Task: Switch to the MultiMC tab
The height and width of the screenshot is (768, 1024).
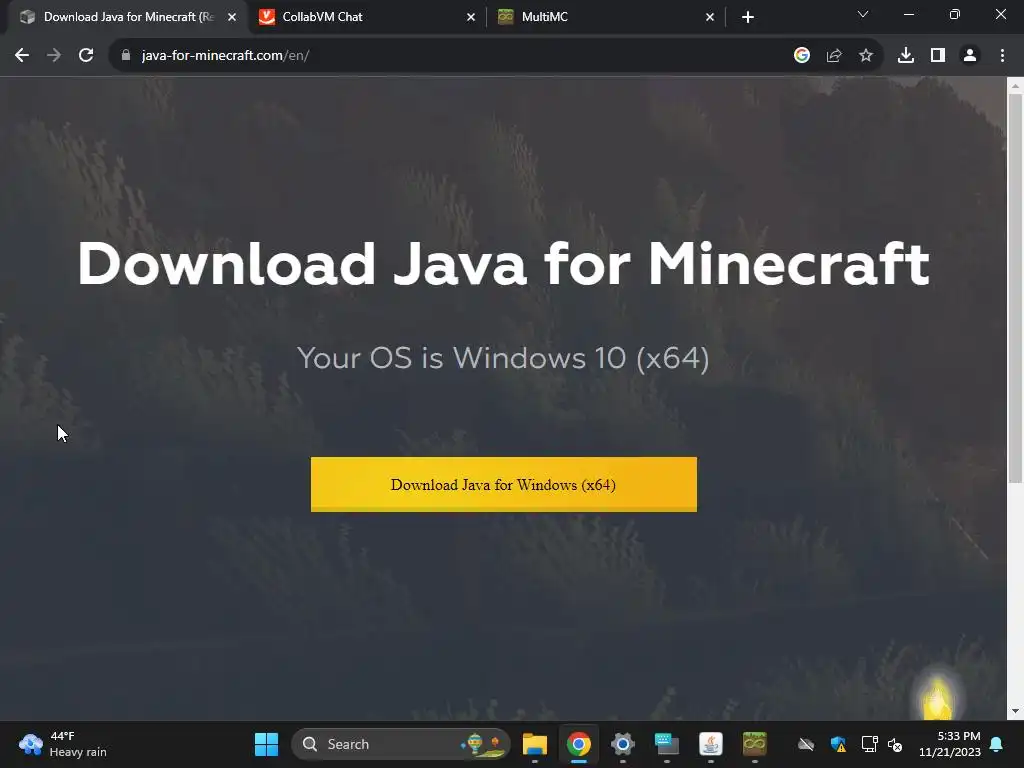Action: (x=606, y=17)
